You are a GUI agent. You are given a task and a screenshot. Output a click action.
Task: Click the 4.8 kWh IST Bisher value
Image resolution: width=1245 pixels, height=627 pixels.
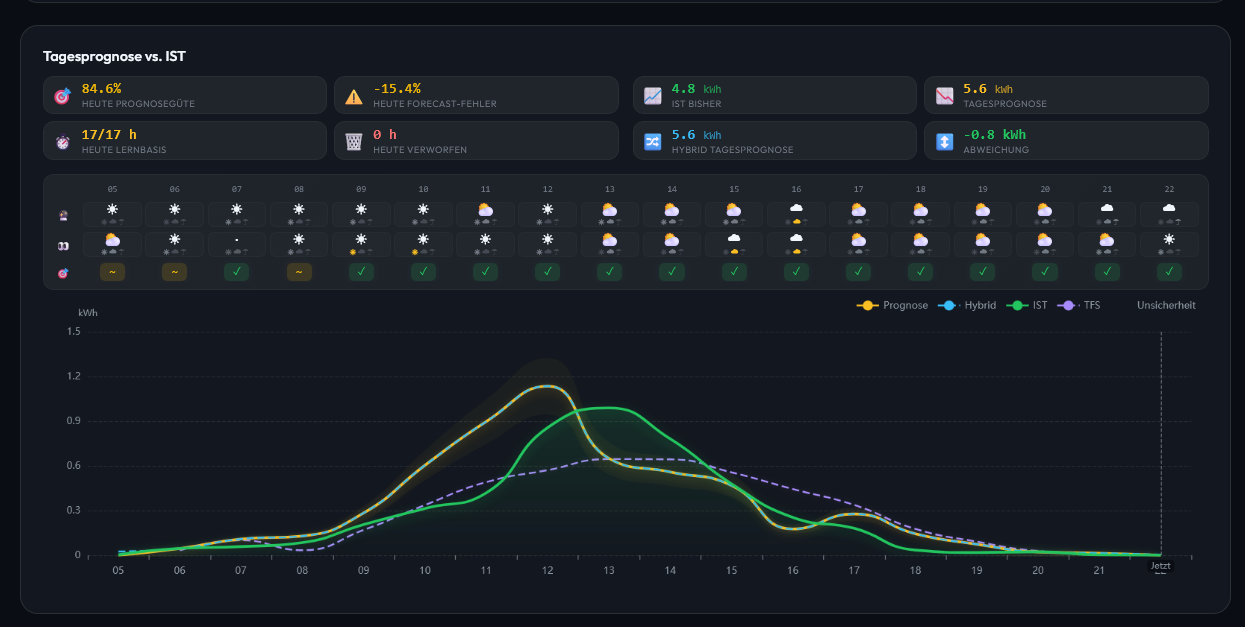tap(697, 89)
